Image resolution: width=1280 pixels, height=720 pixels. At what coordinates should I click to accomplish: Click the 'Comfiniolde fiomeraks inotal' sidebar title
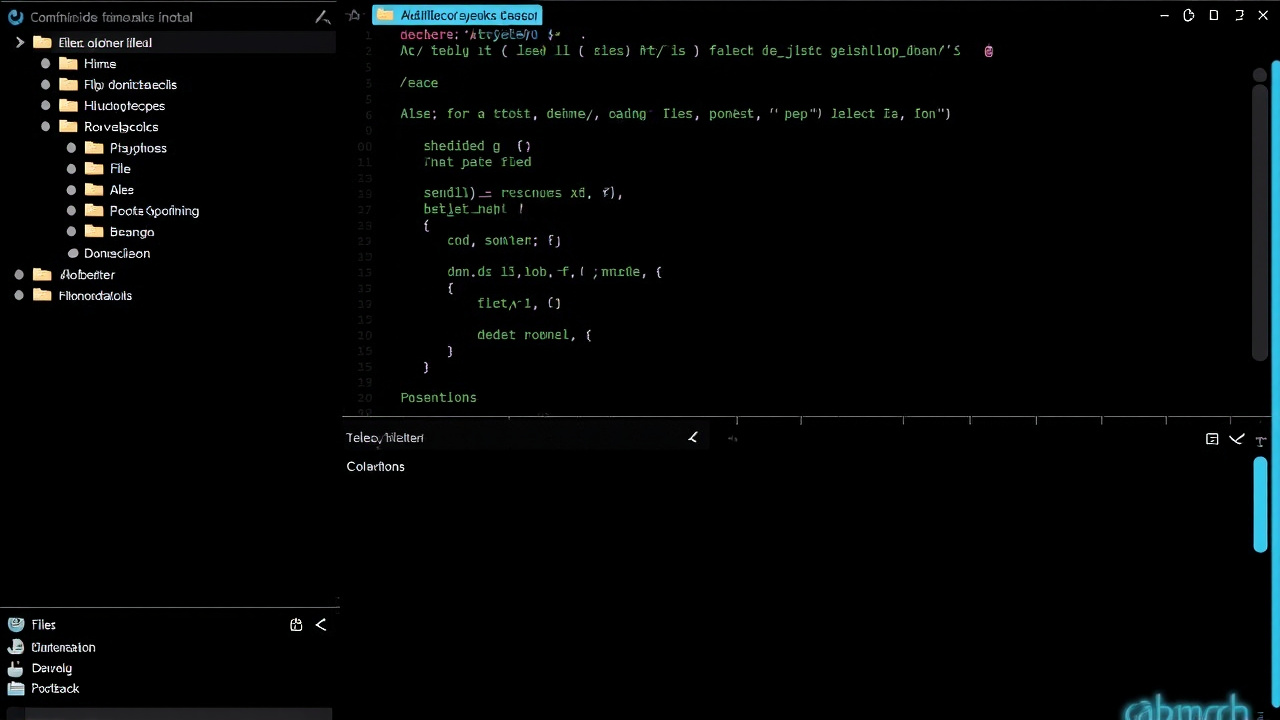(111, 17)
